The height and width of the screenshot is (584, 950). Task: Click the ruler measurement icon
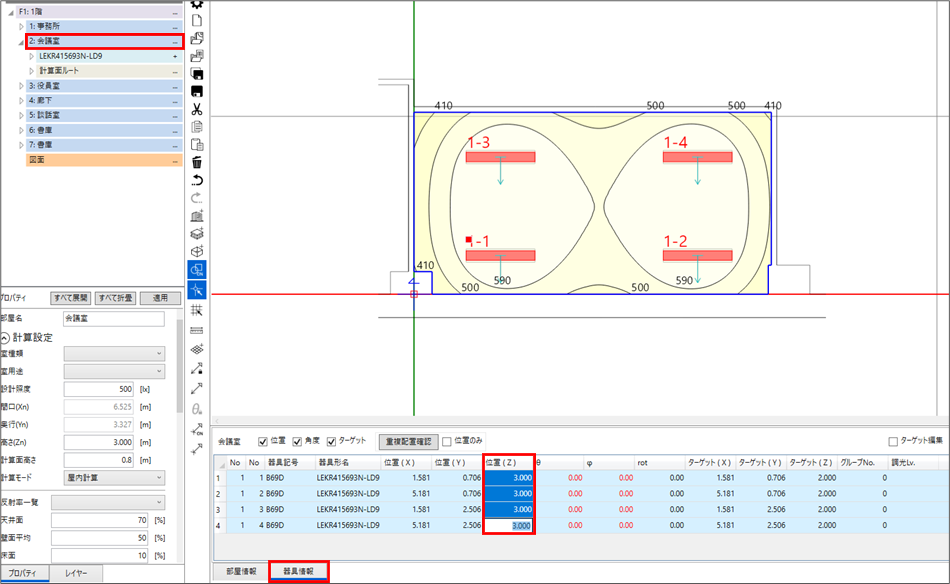click(x=197, y=330)
